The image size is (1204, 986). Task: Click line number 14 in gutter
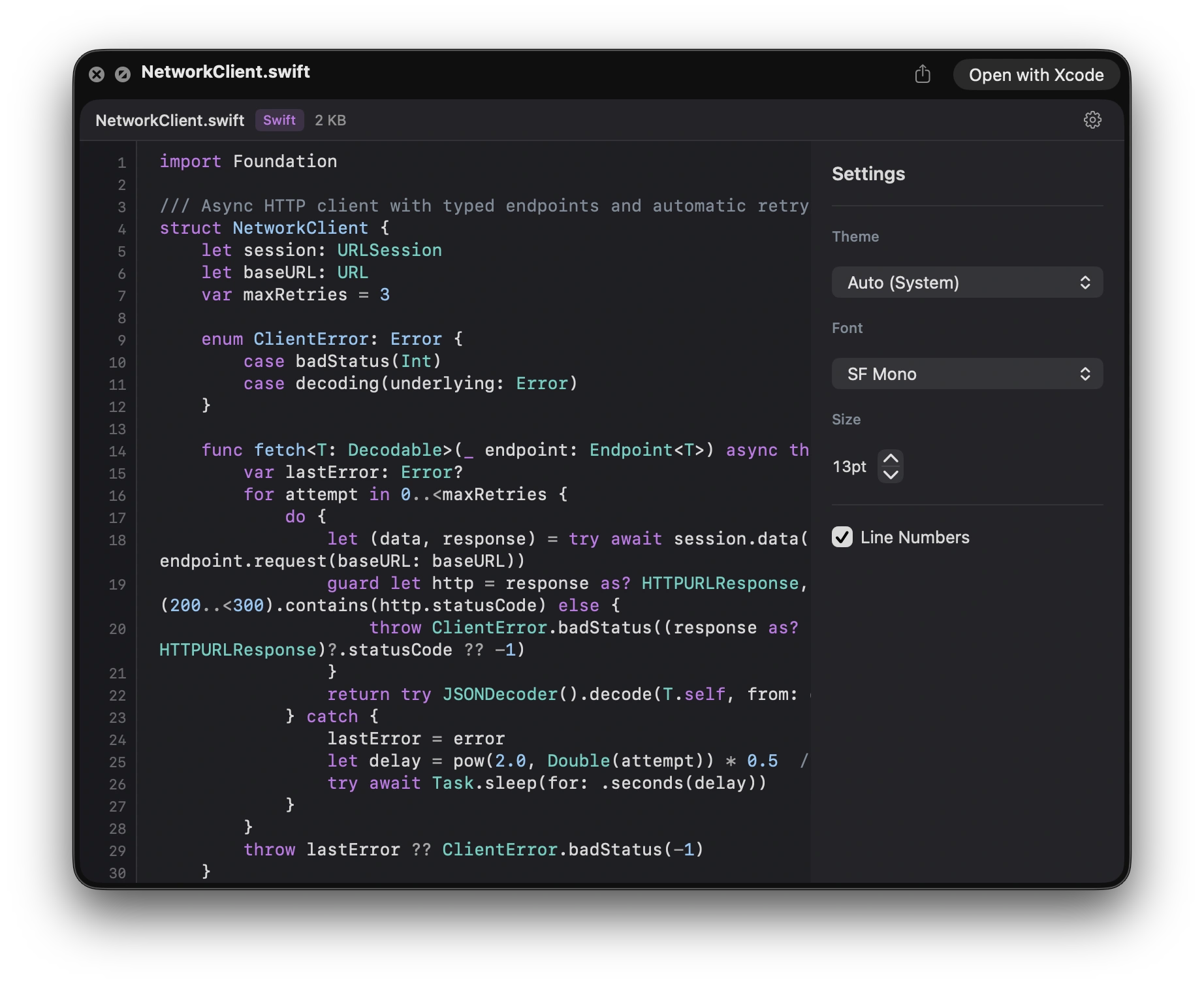coord(118,451)
